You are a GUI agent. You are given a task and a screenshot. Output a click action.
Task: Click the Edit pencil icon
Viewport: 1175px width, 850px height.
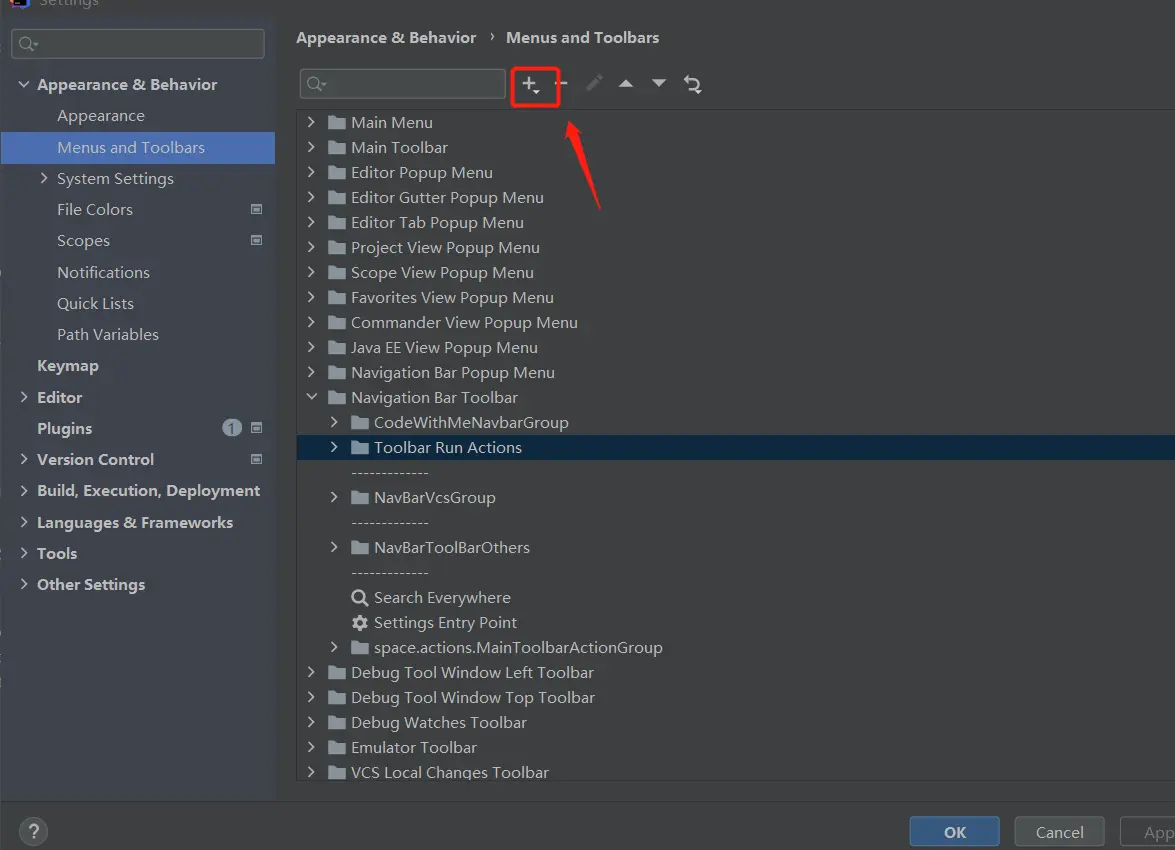594,84
